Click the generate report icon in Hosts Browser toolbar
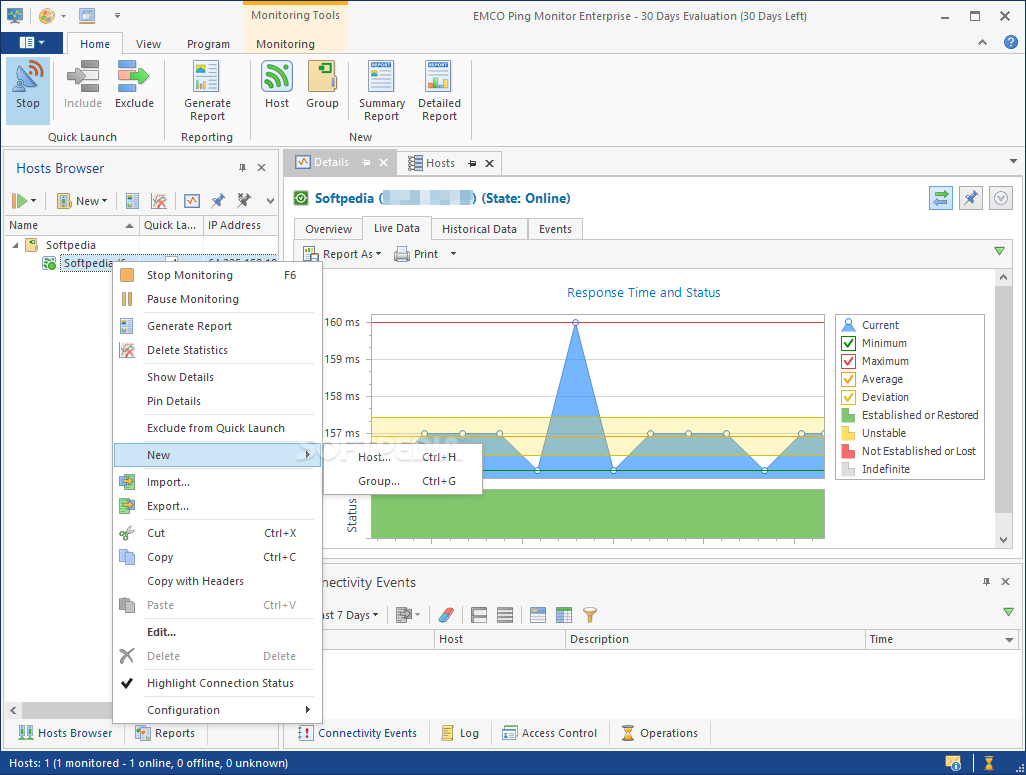The image size is (1026, 775). click(132, 201)
